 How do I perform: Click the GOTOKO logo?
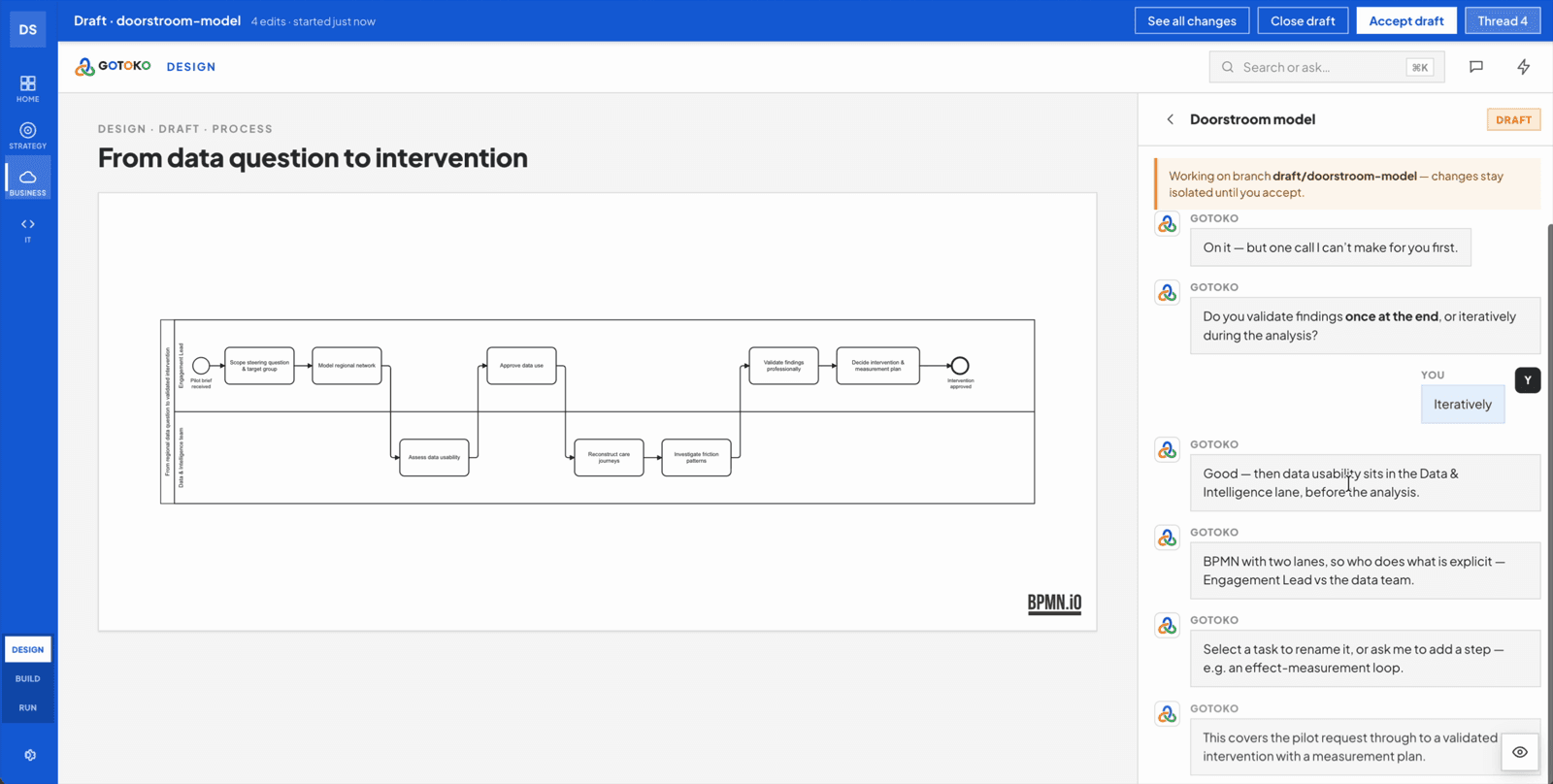click(113, 66)
